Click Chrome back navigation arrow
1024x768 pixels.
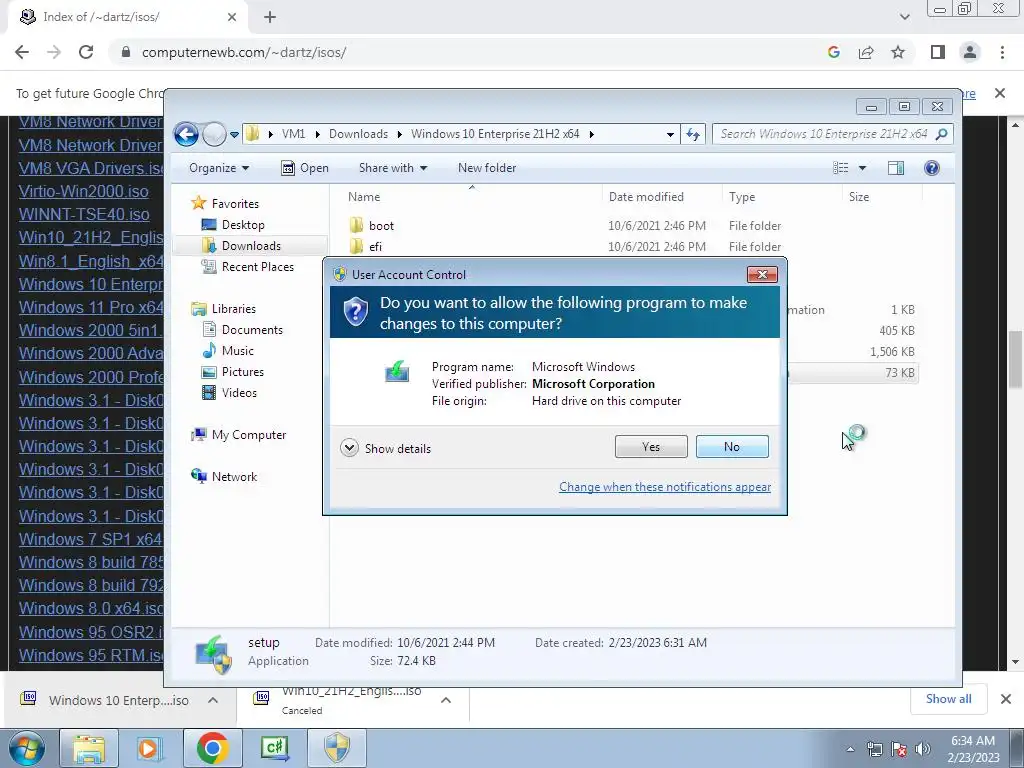(x=22, y=52)
